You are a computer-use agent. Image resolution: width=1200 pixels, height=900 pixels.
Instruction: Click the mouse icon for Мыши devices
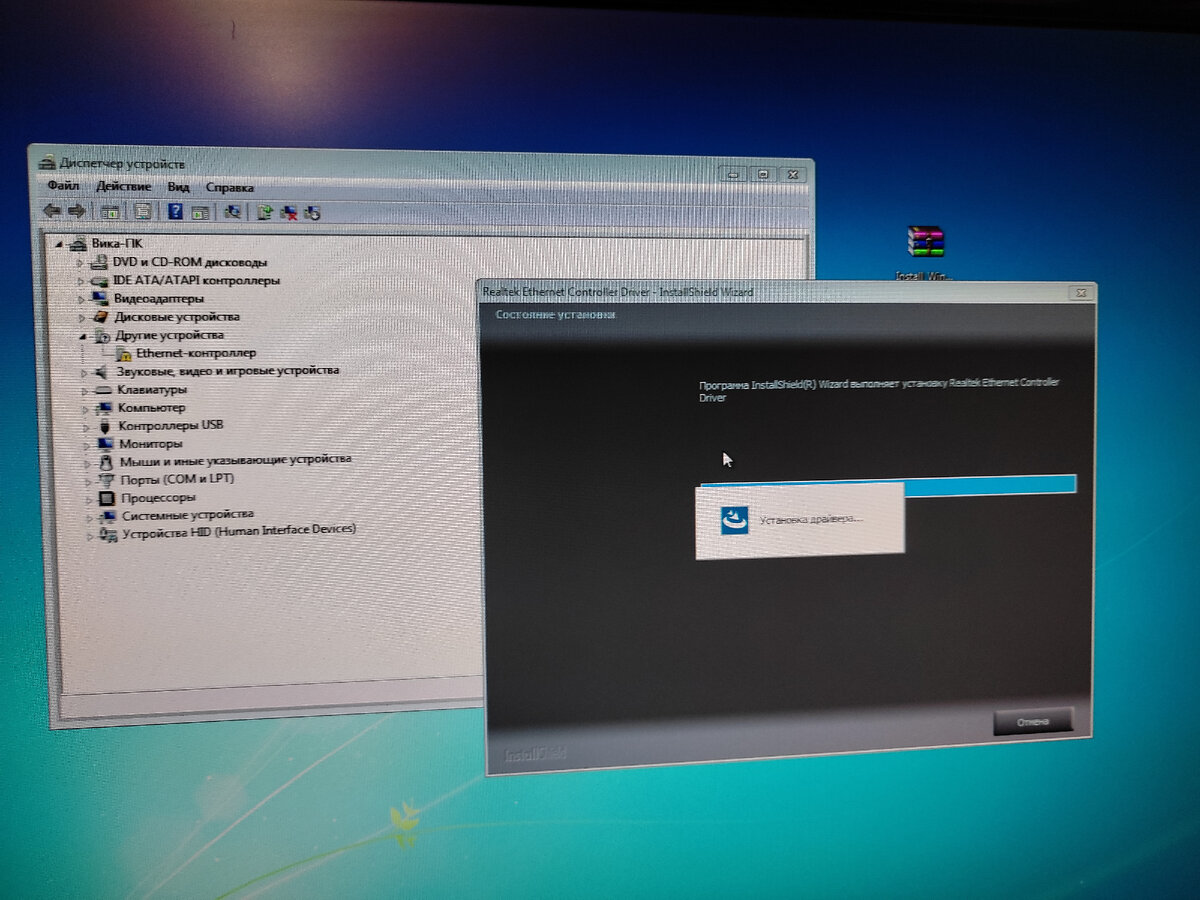106,461
